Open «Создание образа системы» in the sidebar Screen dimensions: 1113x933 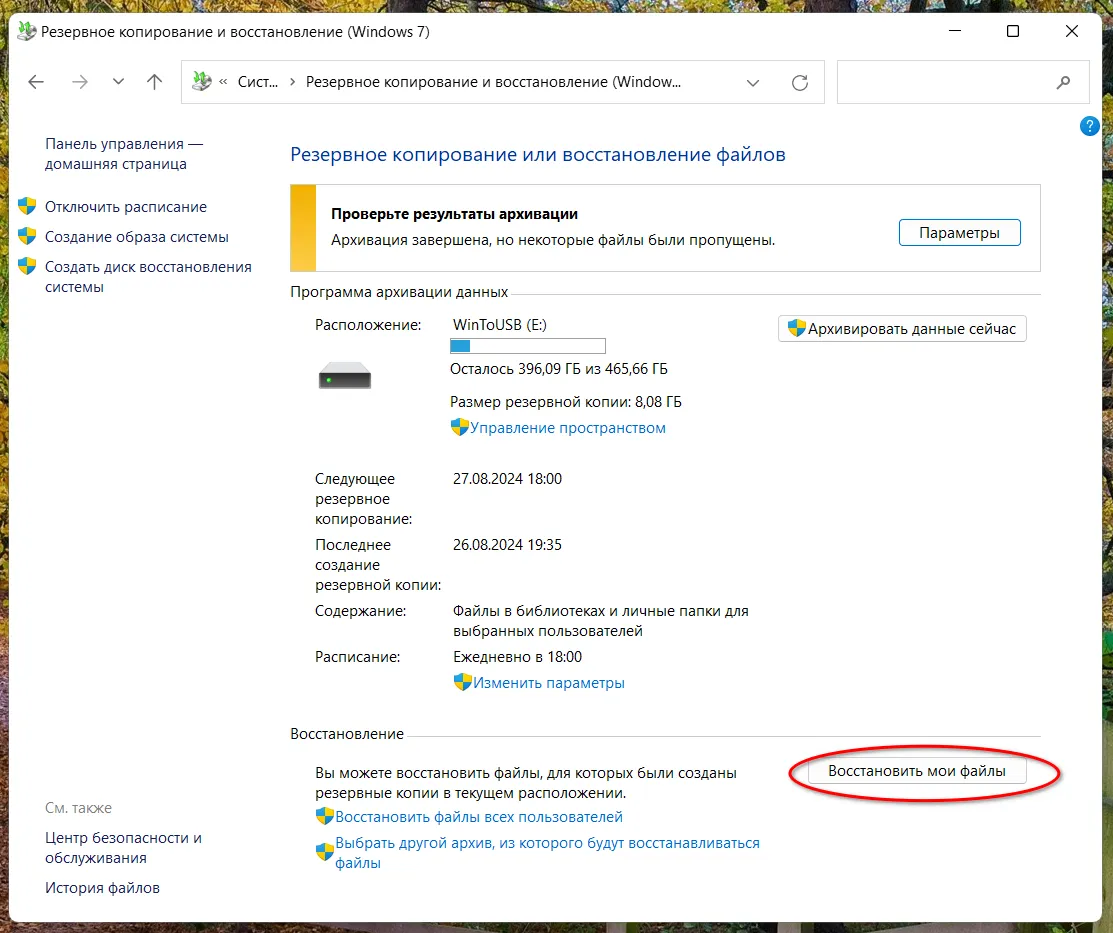point(137,237)
